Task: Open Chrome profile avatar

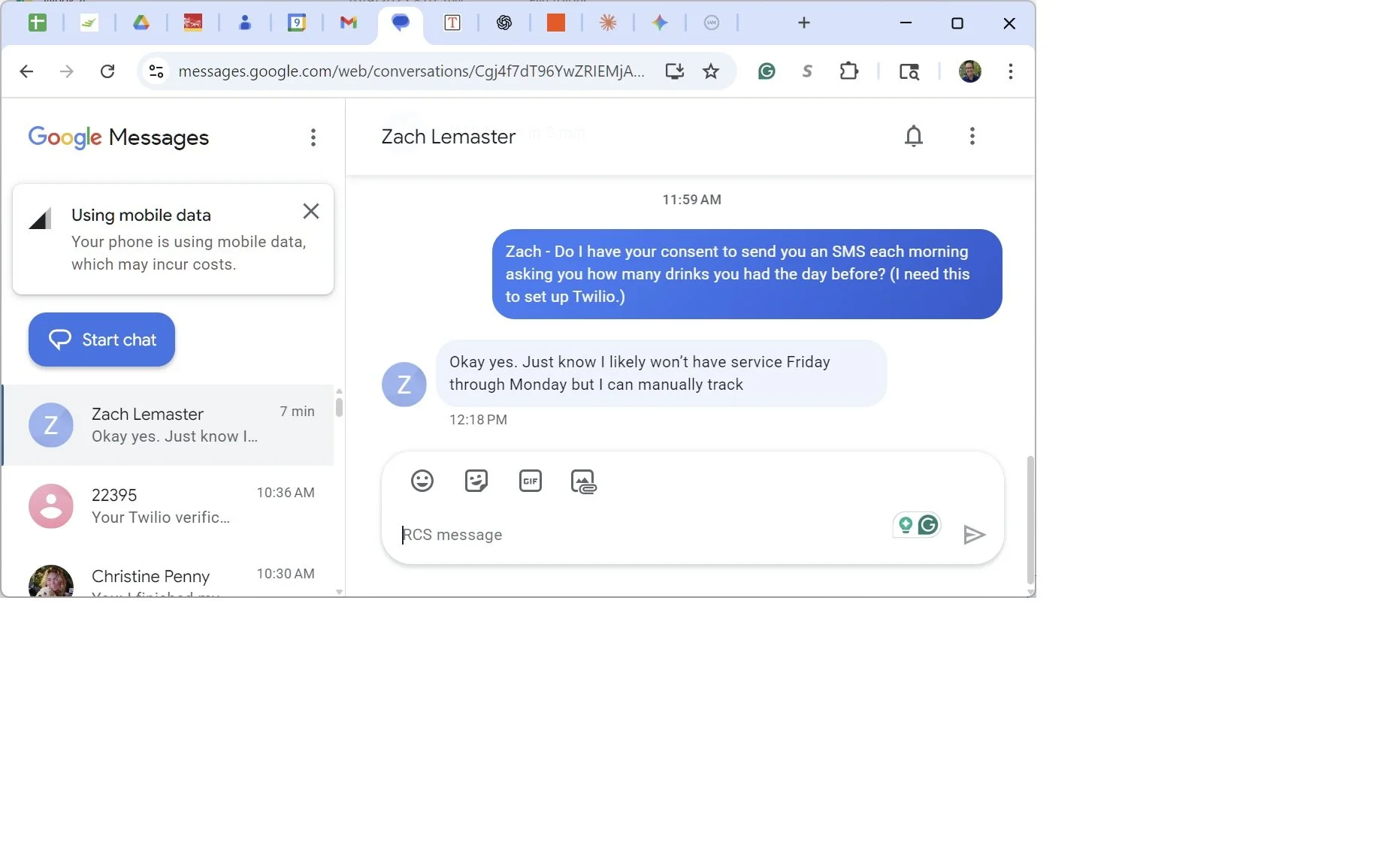Action: 970,71
